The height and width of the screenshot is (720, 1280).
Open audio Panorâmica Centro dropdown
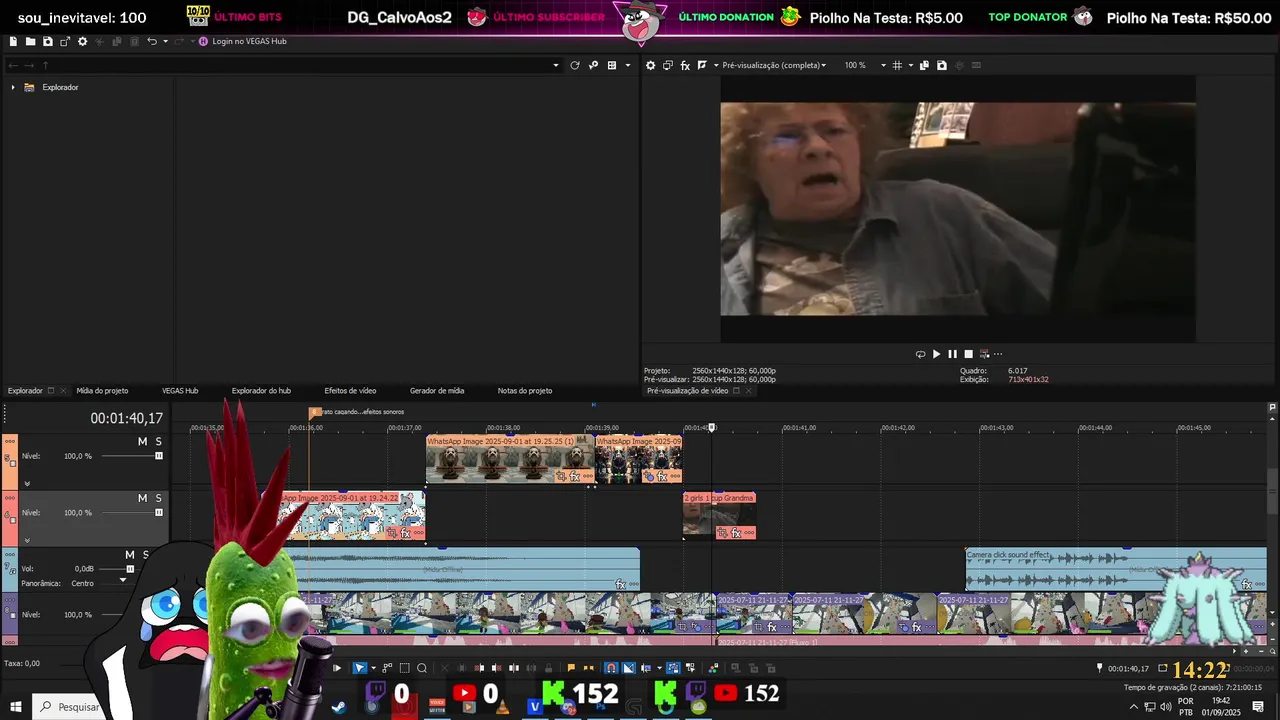123,580
